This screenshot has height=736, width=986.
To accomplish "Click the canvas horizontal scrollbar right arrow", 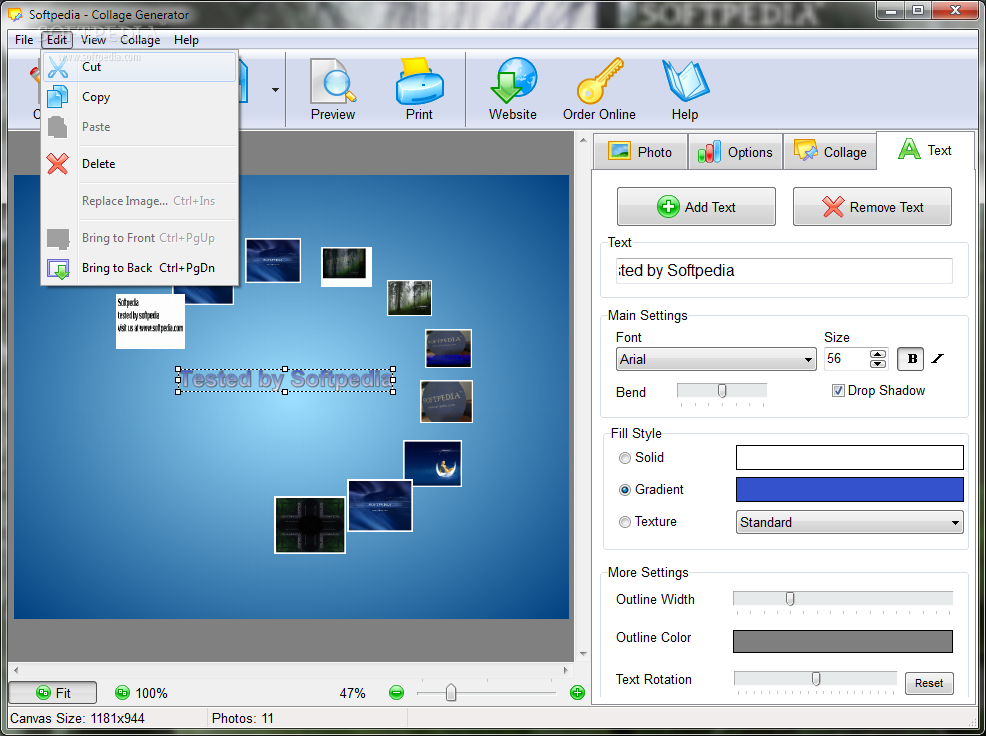I will click(566, 670).
